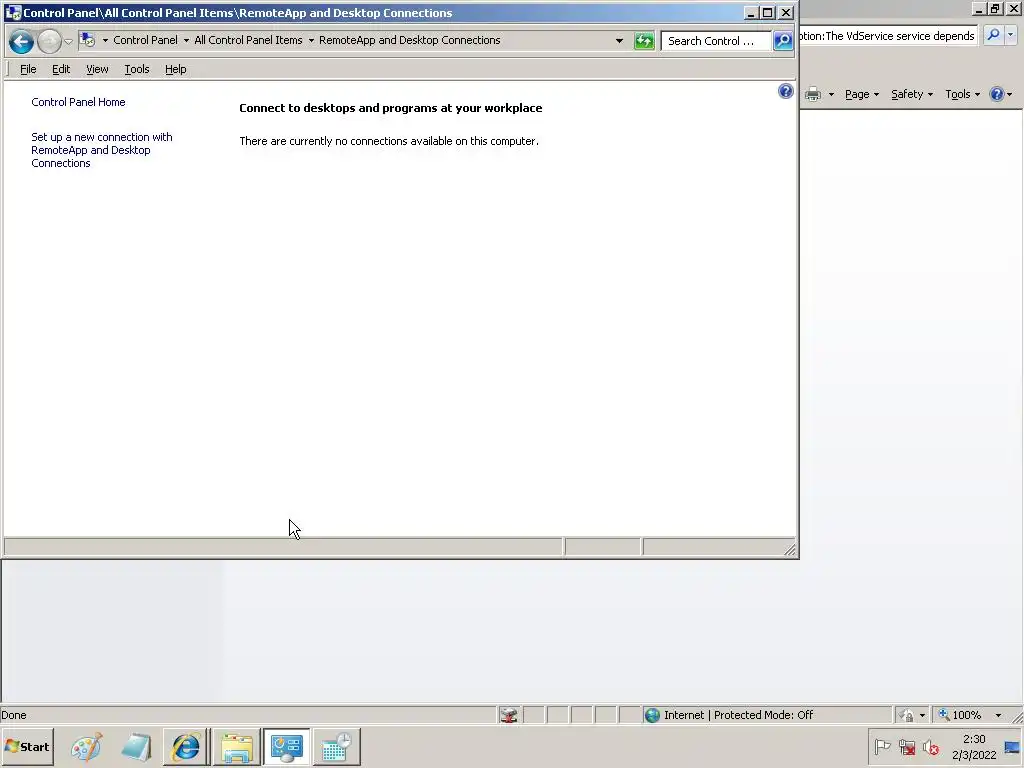The height and width of the screenshot is (768, 1024).
Task: Open the recent pages dropdown beside Forward
Action: tap(68, 42)
